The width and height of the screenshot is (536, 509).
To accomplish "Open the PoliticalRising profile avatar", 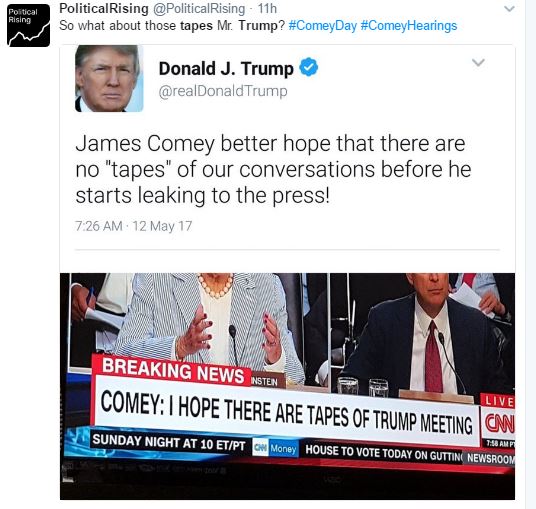I will click(28, 25).
